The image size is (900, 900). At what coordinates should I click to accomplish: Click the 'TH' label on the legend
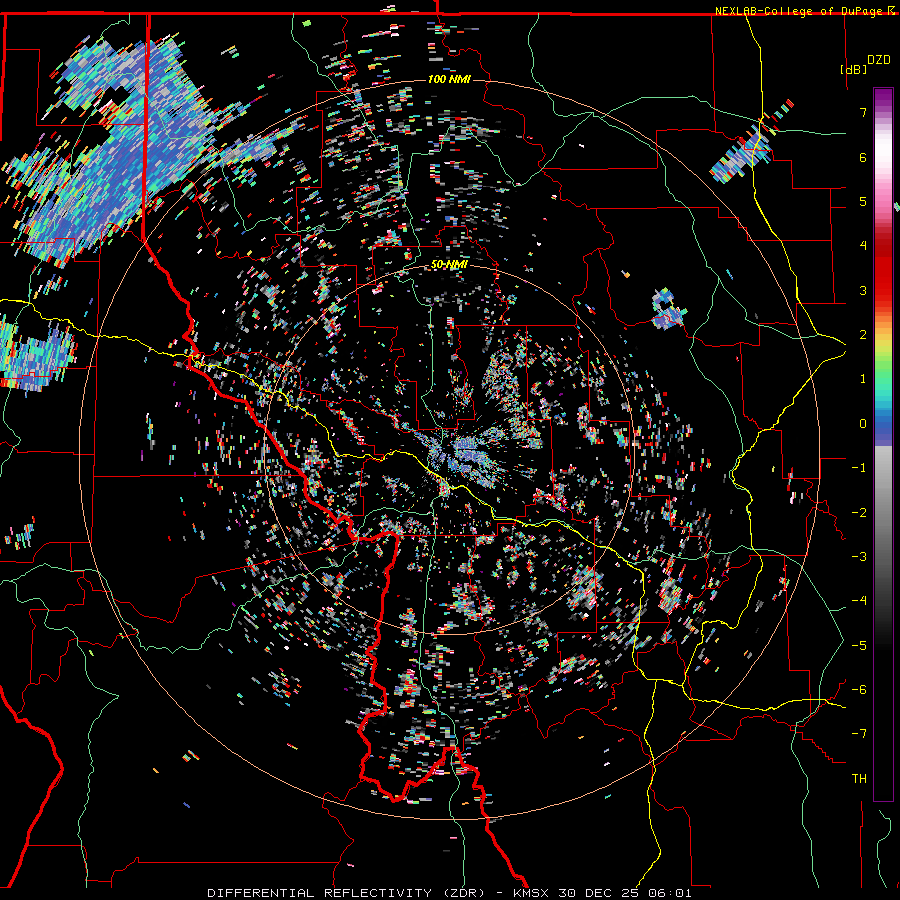click(859, 778)
